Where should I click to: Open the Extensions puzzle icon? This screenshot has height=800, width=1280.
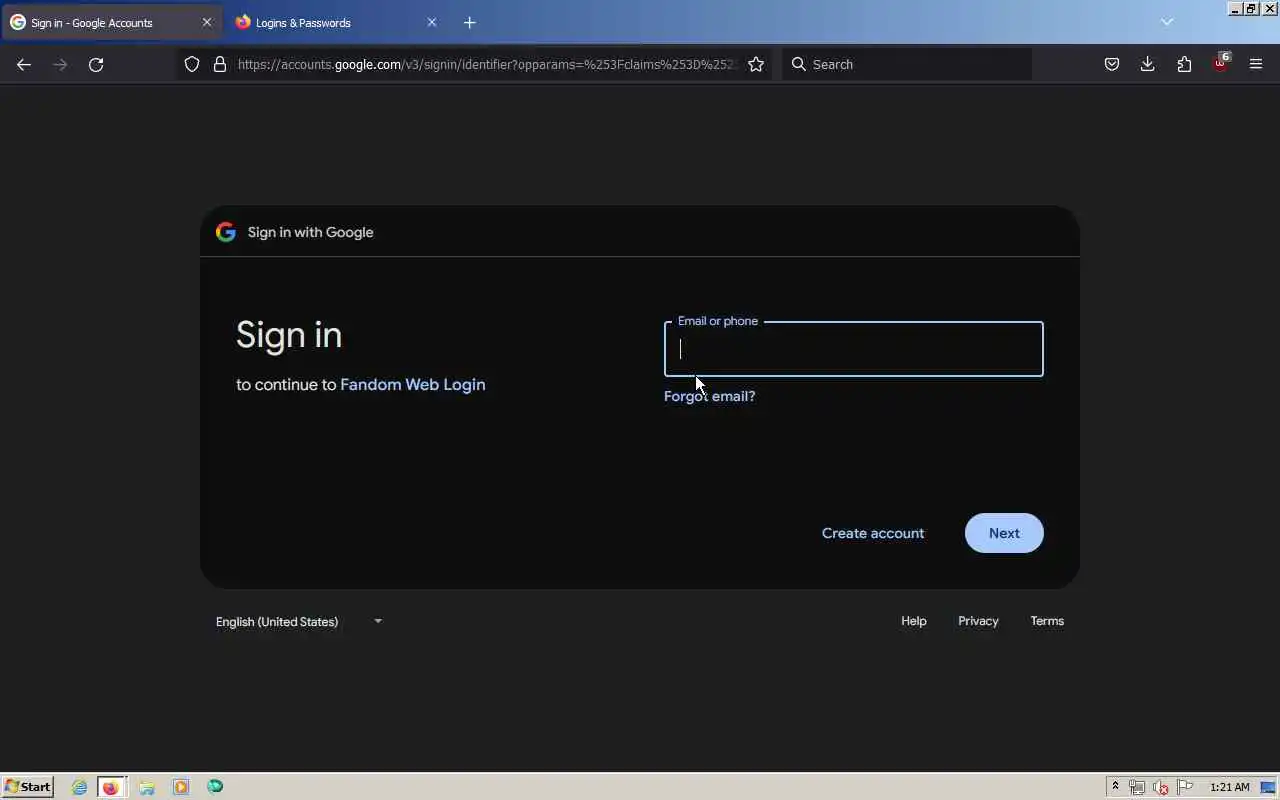coord(1184,64)
